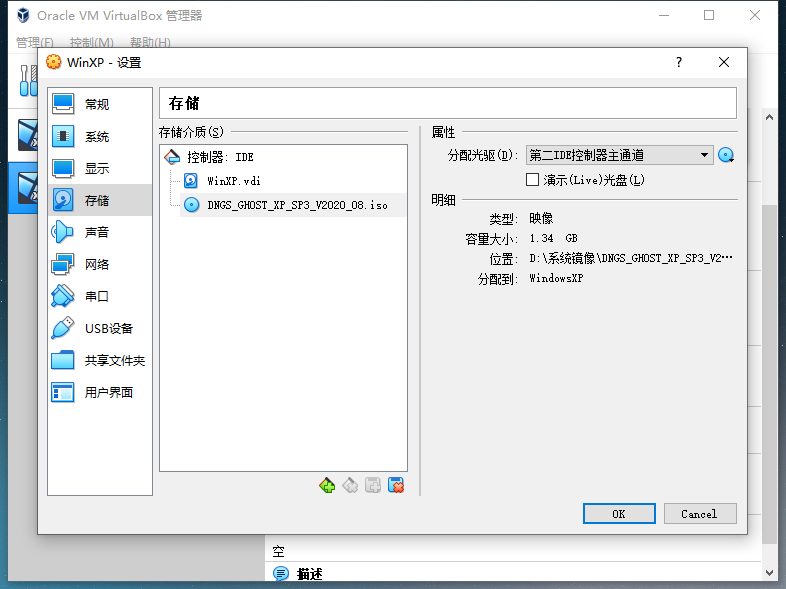The image size is (786, 589).
Task: Click the VirtualBox cube logo in main window title bar
Action: pyautogui.click(x=23, y=16)
